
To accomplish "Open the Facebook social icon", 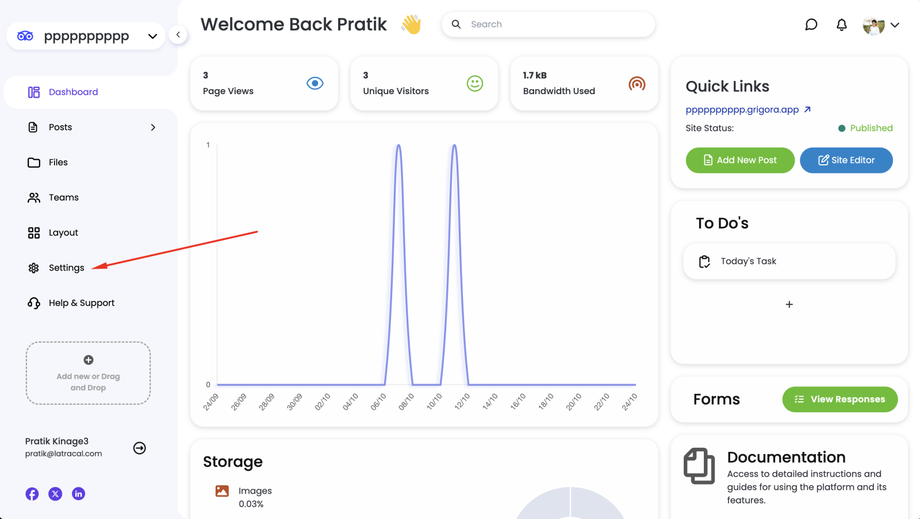I will [32, 494].
